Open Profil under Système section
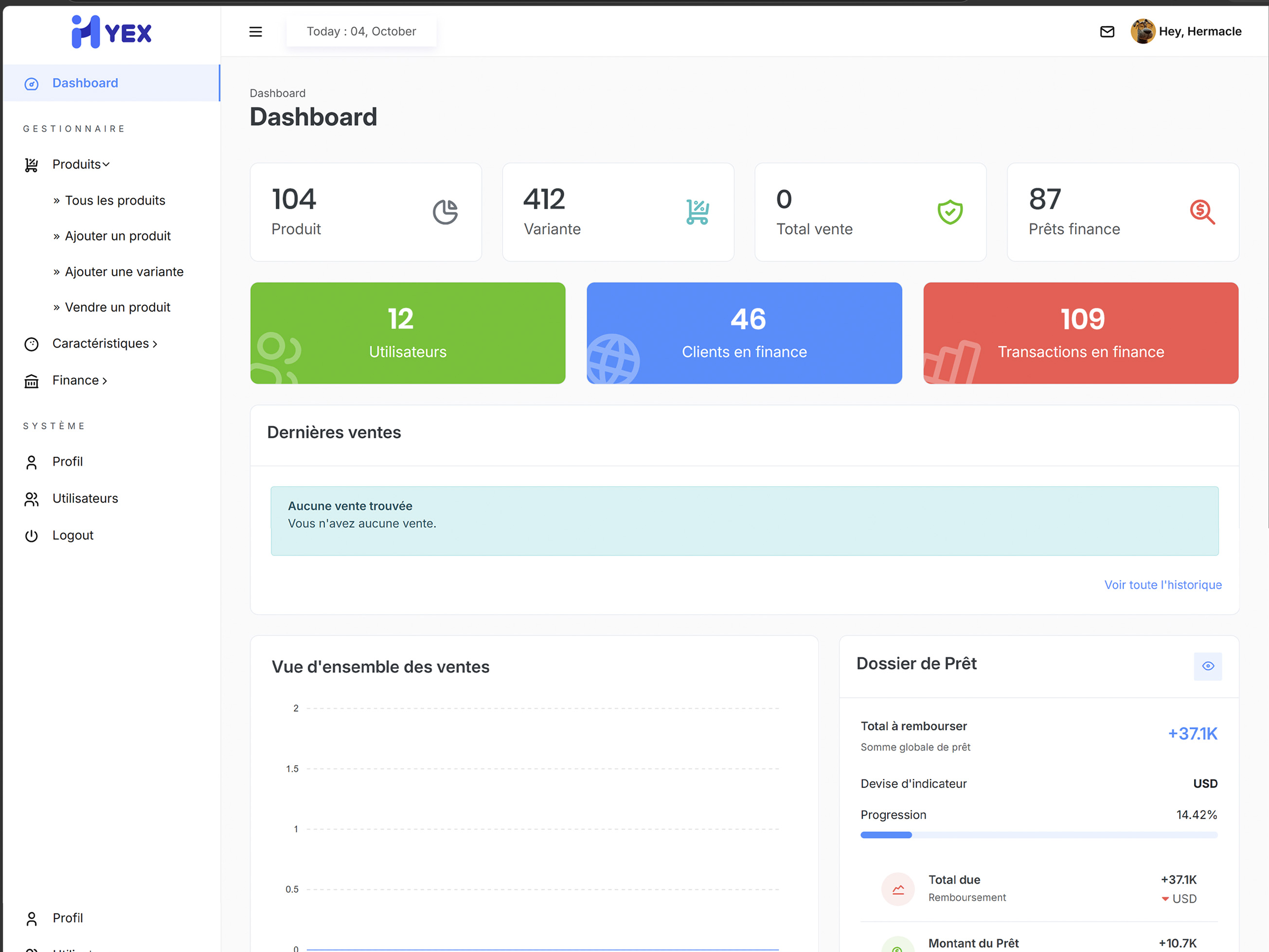1269x952 pixels. [68, 461]
